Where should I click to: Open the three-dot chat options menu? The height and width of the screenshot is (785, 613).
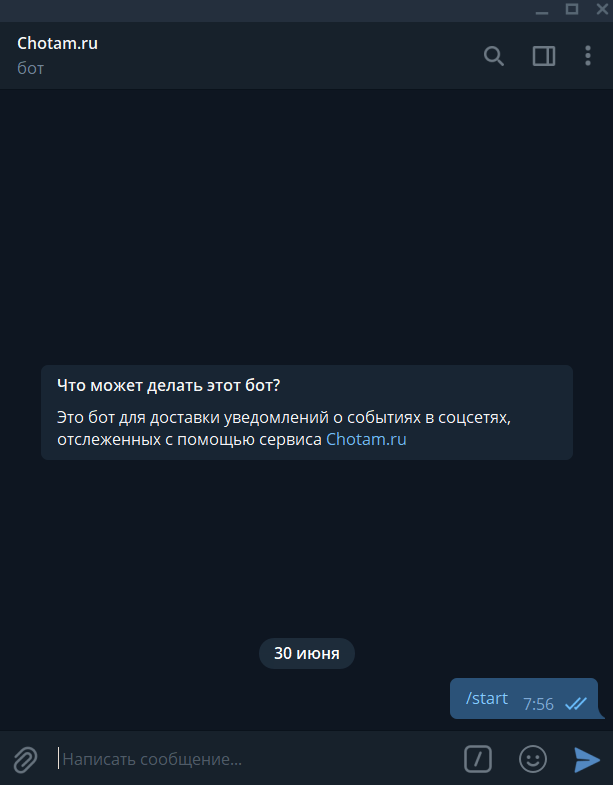pos(588,56)
